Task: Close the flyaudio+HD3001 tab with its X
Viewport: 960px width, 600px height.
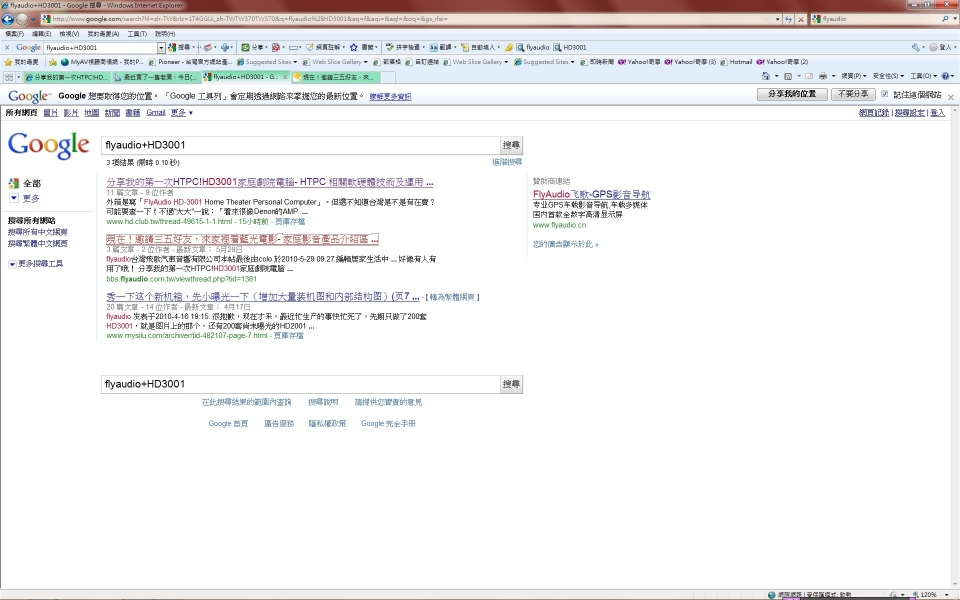Action: click(x=285, y=77)
